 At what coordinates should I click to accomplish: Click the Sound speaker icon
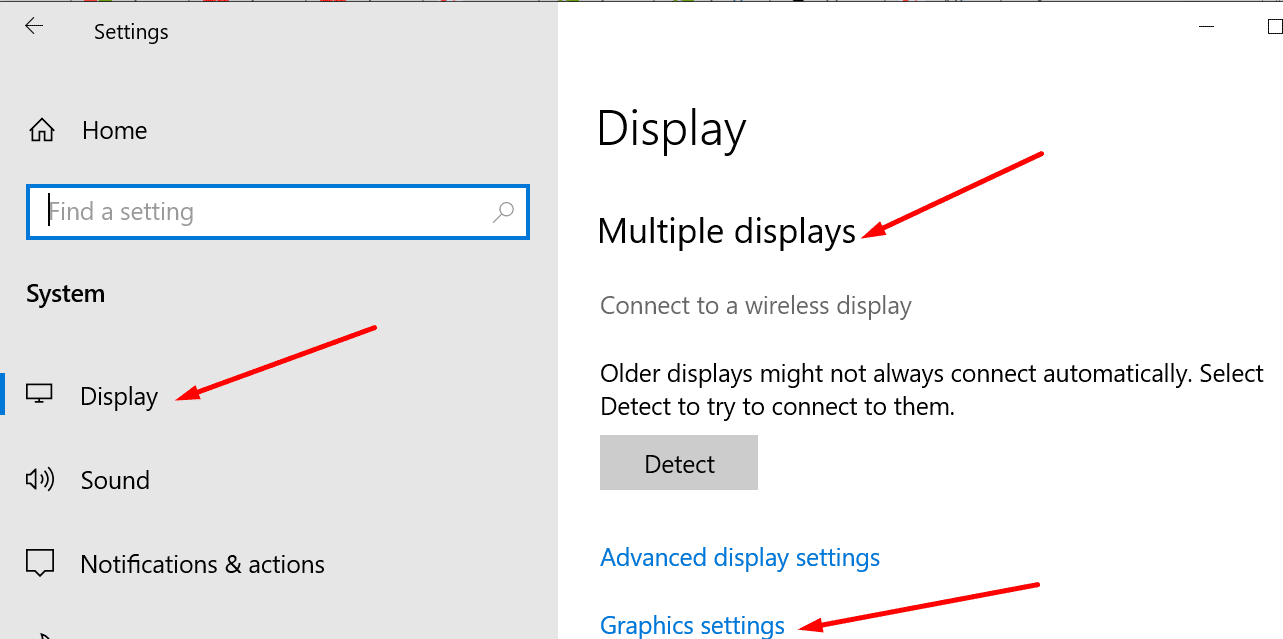point(40,480)
